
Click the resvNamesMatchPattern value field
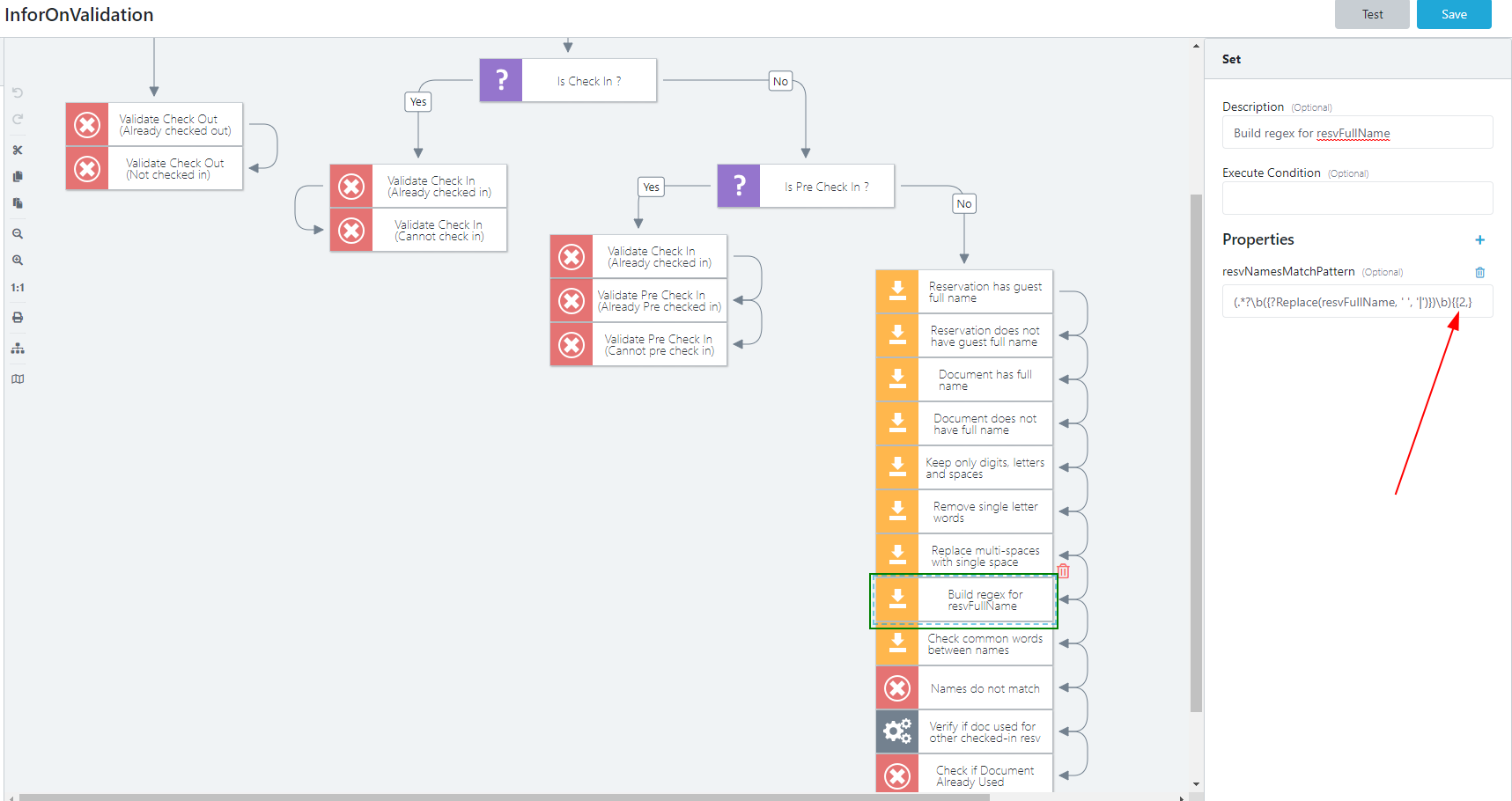[x=1356, y=302]
